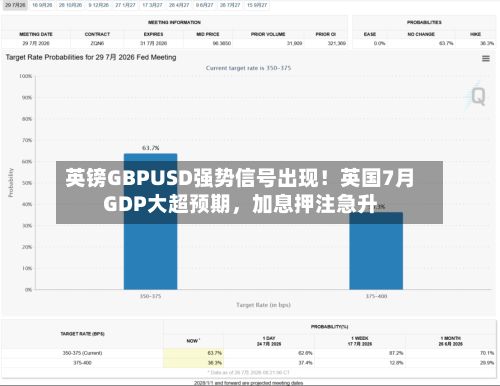
Task: Click the PRIOR VOLUME column header
Action: coord(268,34)
